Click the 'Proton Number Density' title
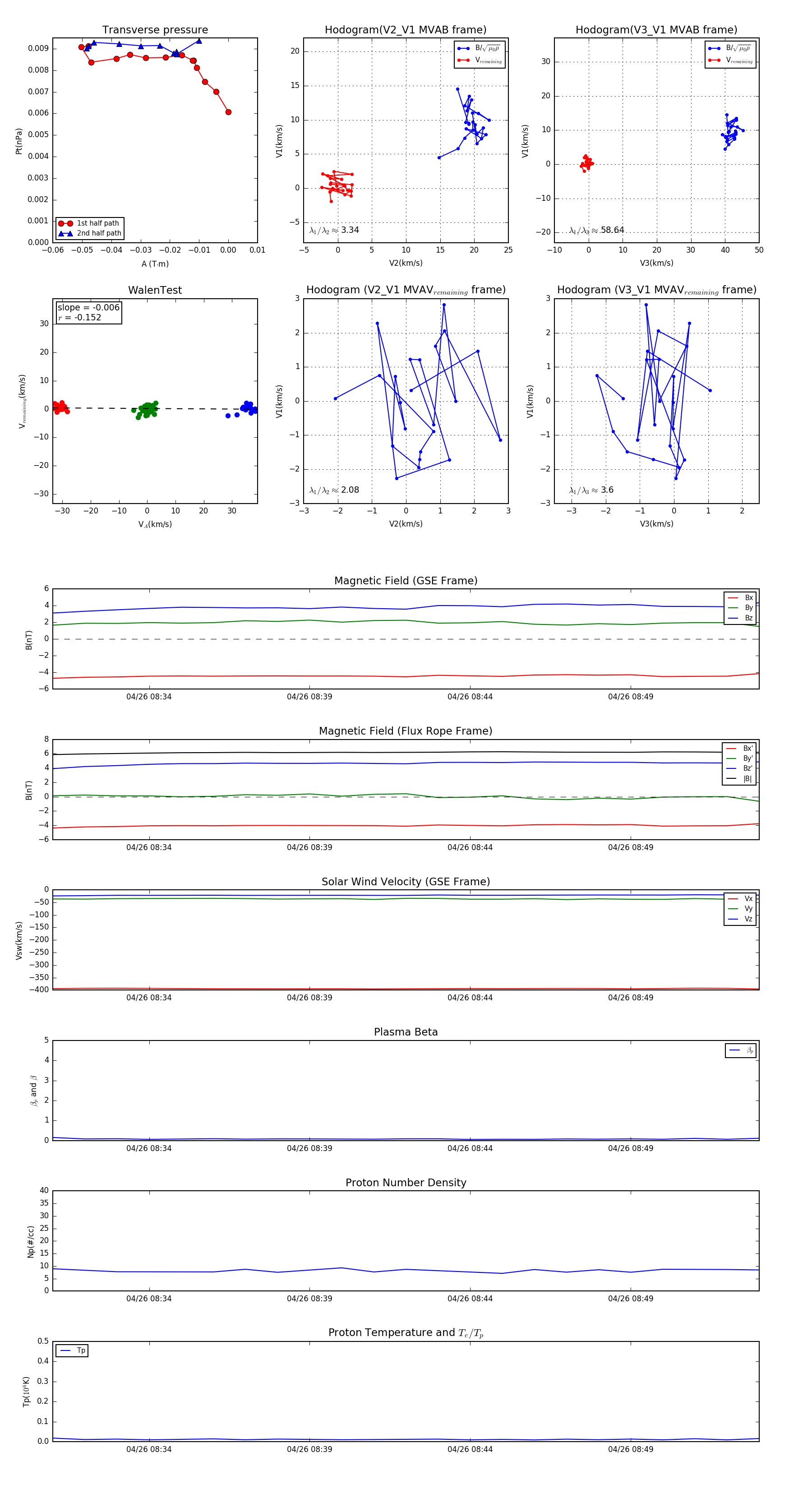Viewport: 812px width, 1489px height. (406, 1183)
